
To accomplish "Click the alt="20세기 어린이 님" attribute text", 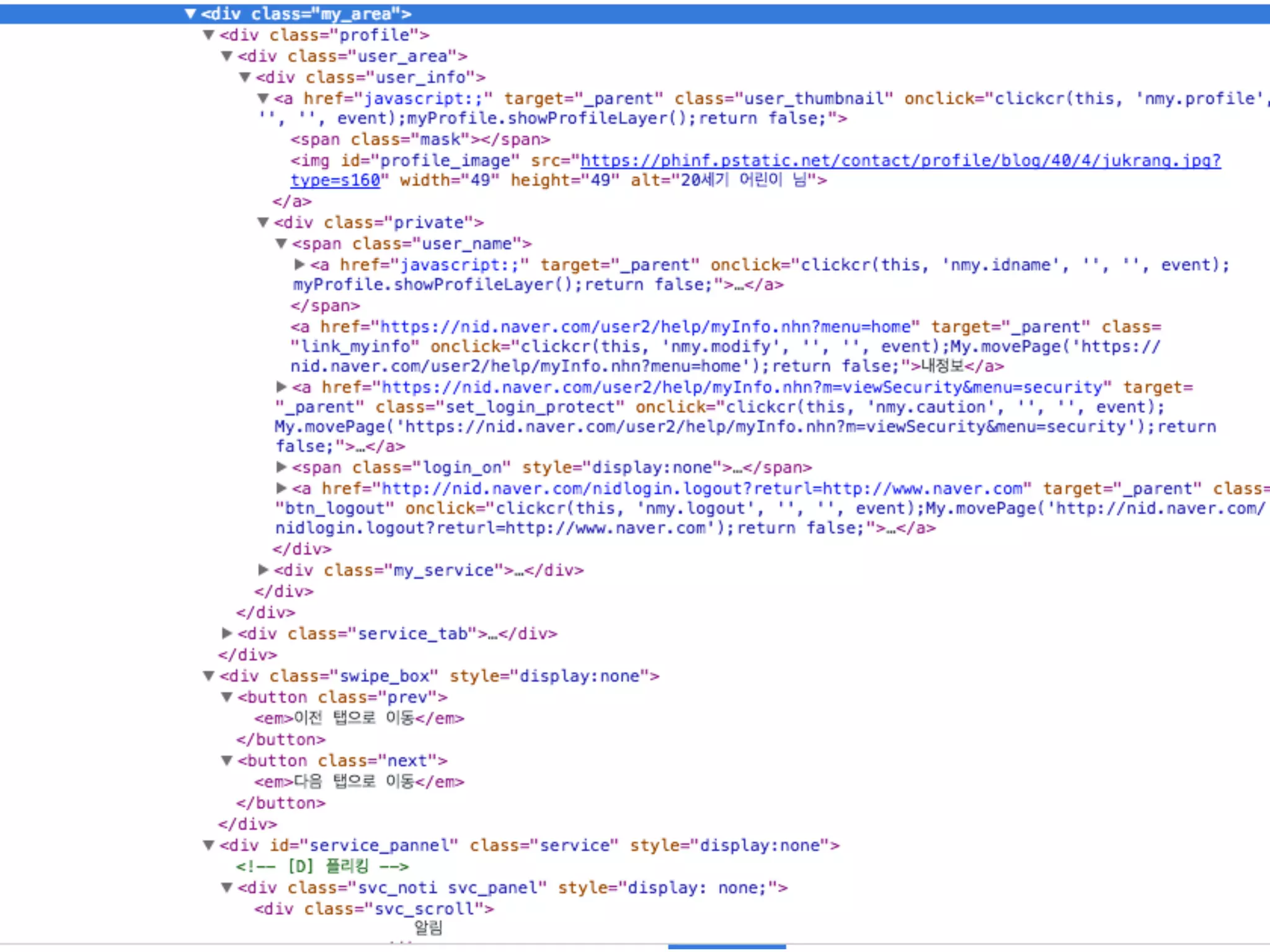I will click(724, 180).
